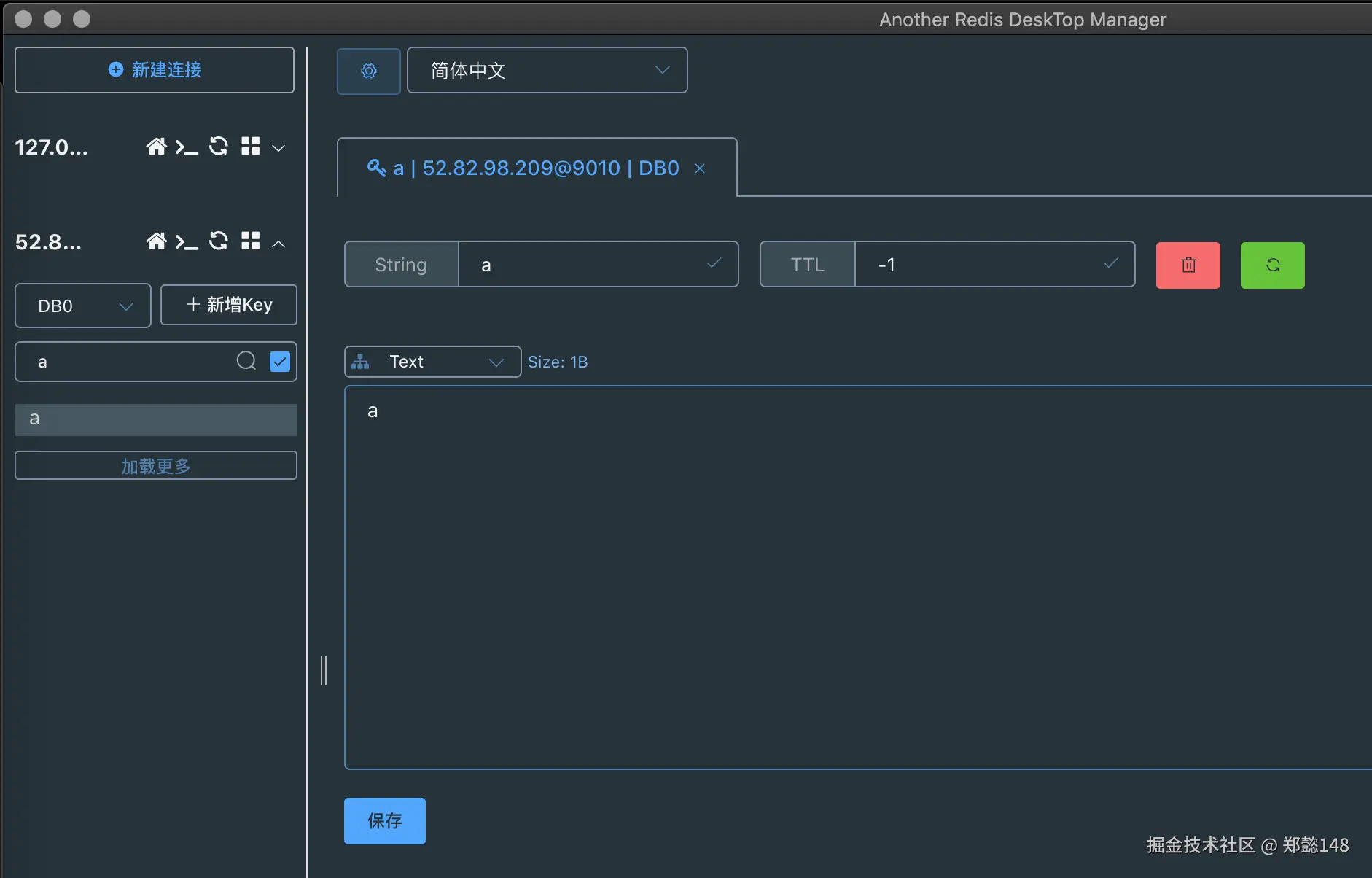
Task: Open the settings gear icon
Action: 369,71
